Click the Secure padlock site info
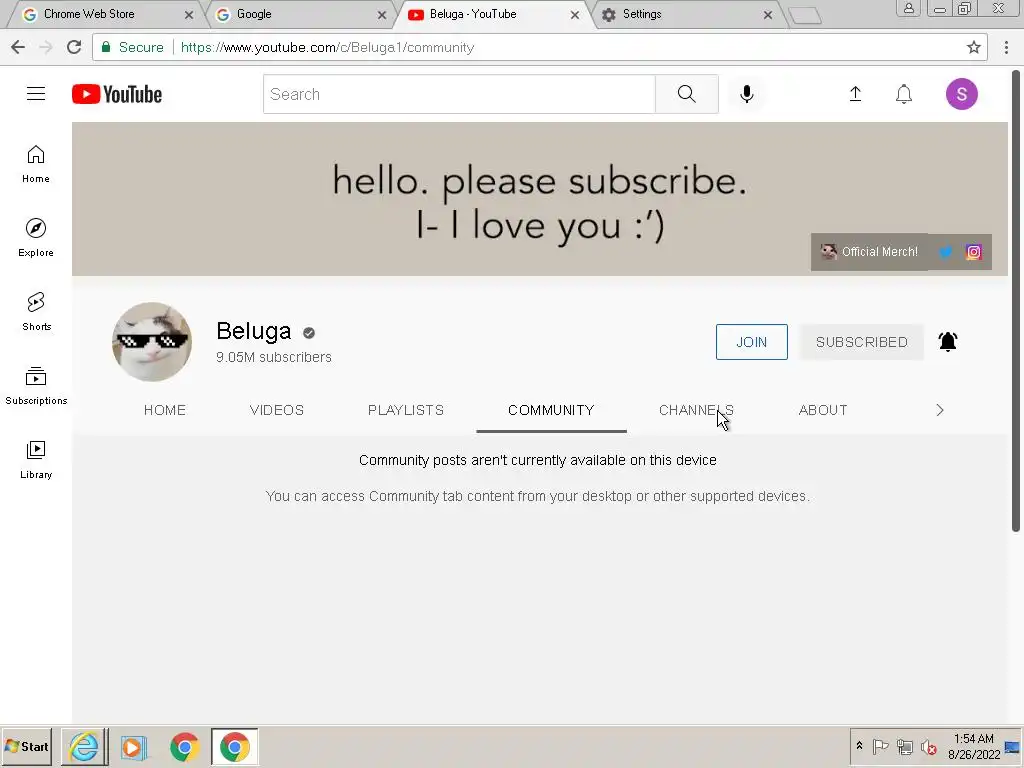Image resolution: width=1024 pixels, height=768 pixels. click(133, 47)
